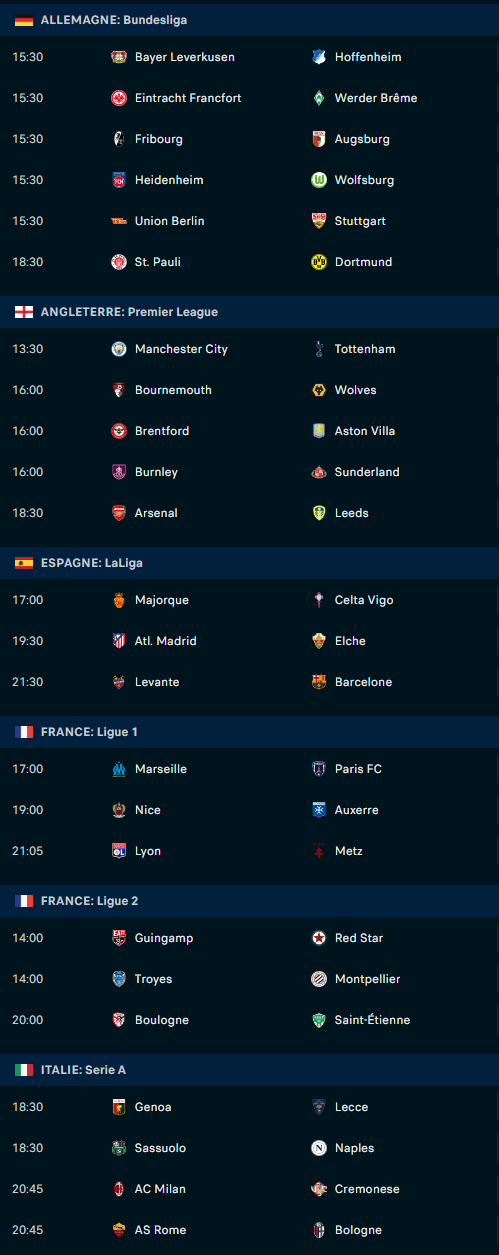Click the Marseille club logo
The image size is (499, 1255).
[x=119, y=769]
